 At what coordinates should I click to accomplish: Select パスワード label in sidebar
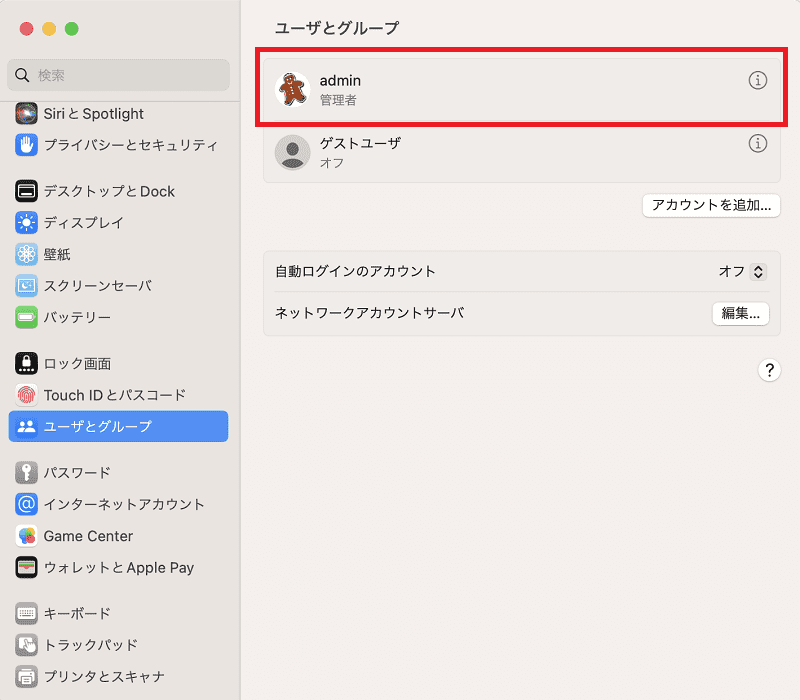pyautogui.click(x=77, y=472)
